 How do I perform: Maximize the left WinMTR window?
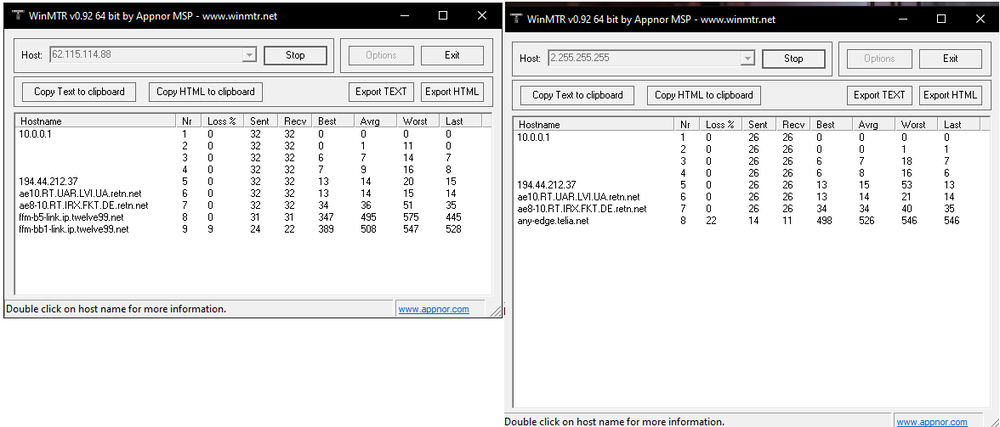point(443,17)
